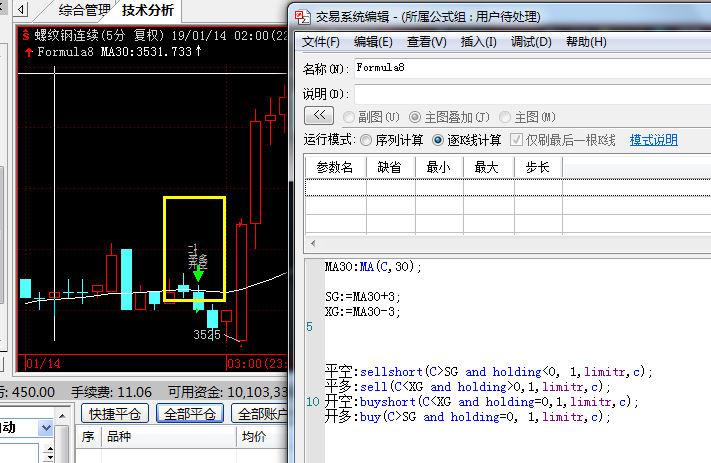Click the 全部账户 button
The height and width of the screenshot is (463, 711).
[260, 414]
